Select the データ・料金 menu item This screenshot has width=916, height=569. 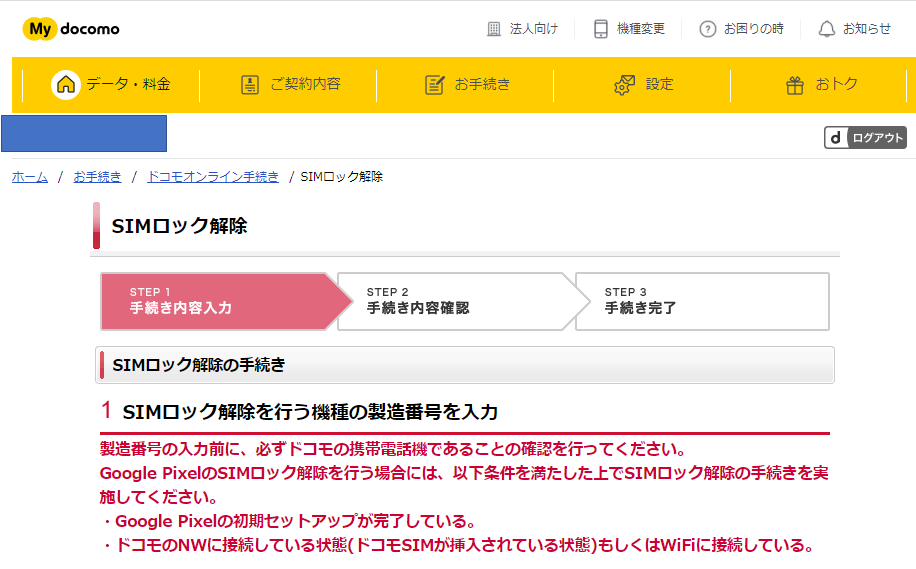point(111,85)
